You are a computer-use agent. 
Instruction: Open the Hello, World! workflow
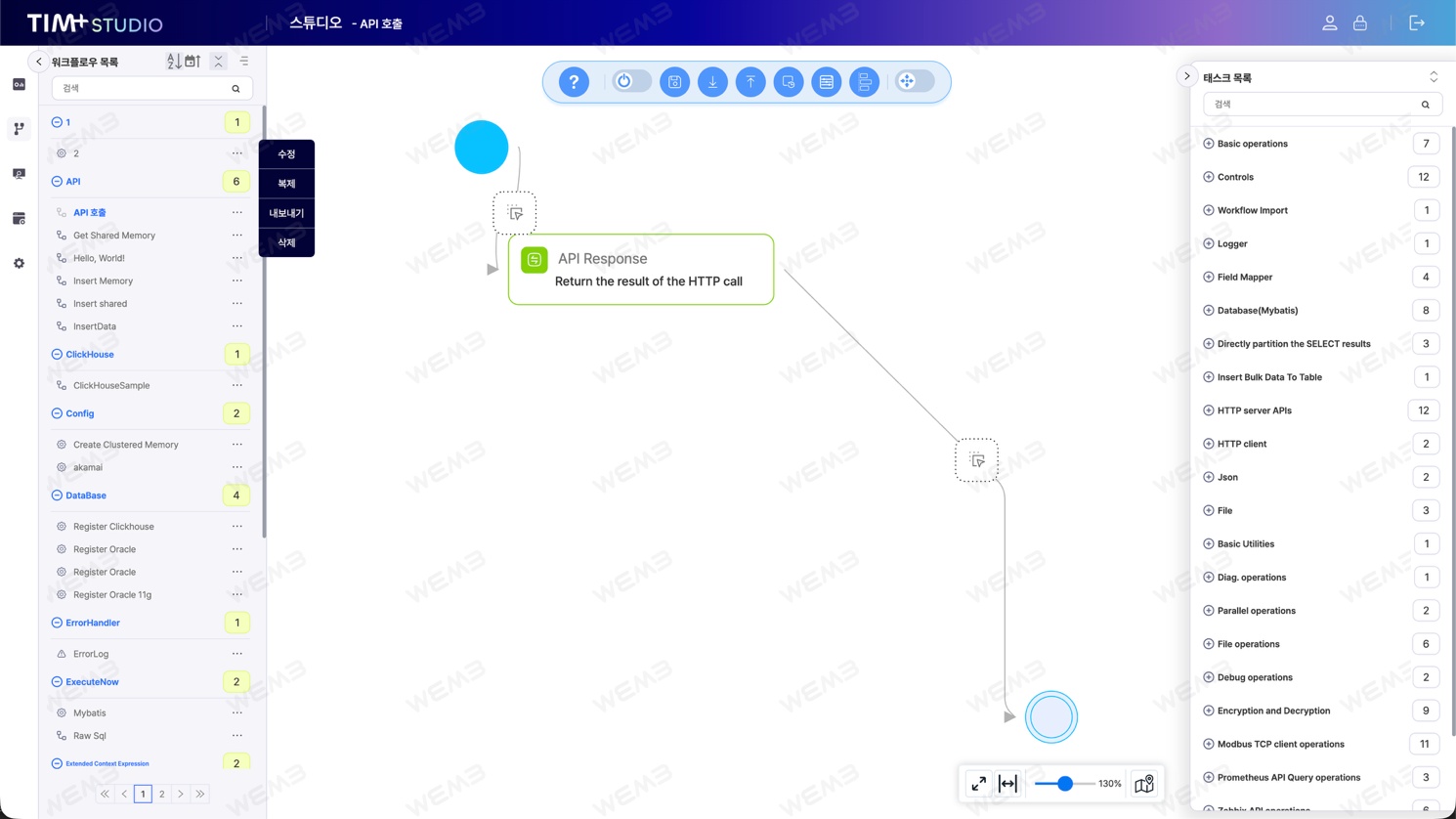click(99, 258)
